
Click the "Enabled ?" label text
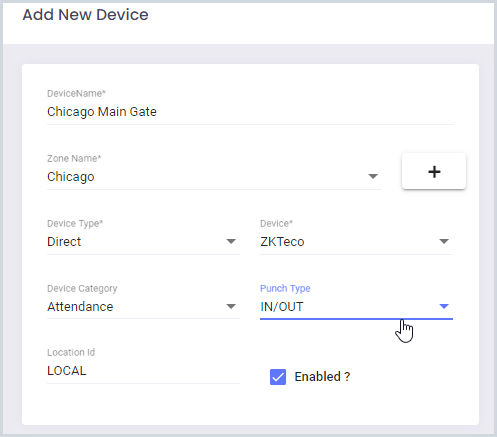[x=322, y=377]
